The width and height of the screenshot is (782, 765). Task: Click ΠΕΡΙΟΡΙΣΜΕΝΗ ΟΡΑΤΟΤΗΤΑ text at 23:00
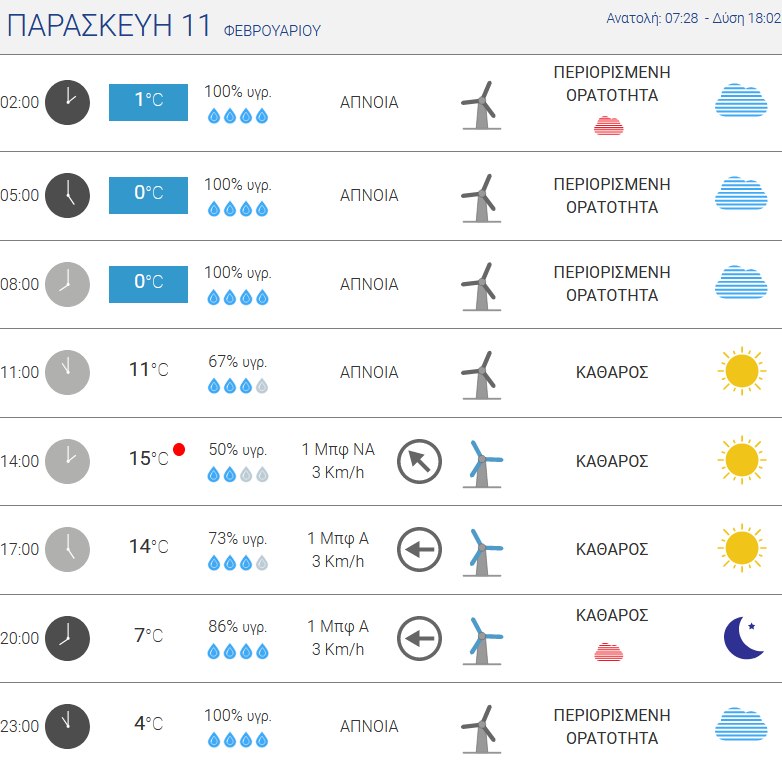point(612,726)
